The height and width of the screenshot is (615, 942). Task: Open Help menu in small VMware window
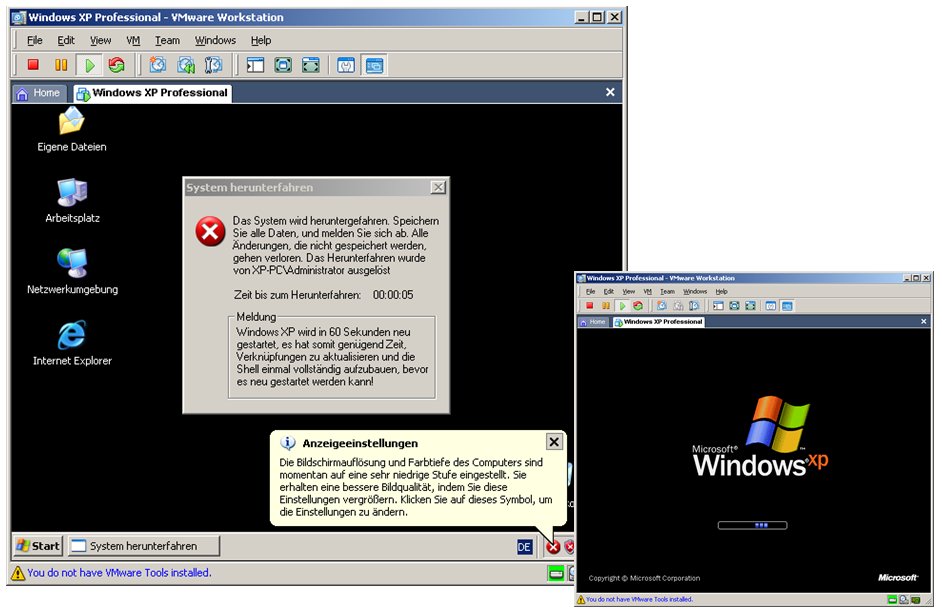[722, 291]
